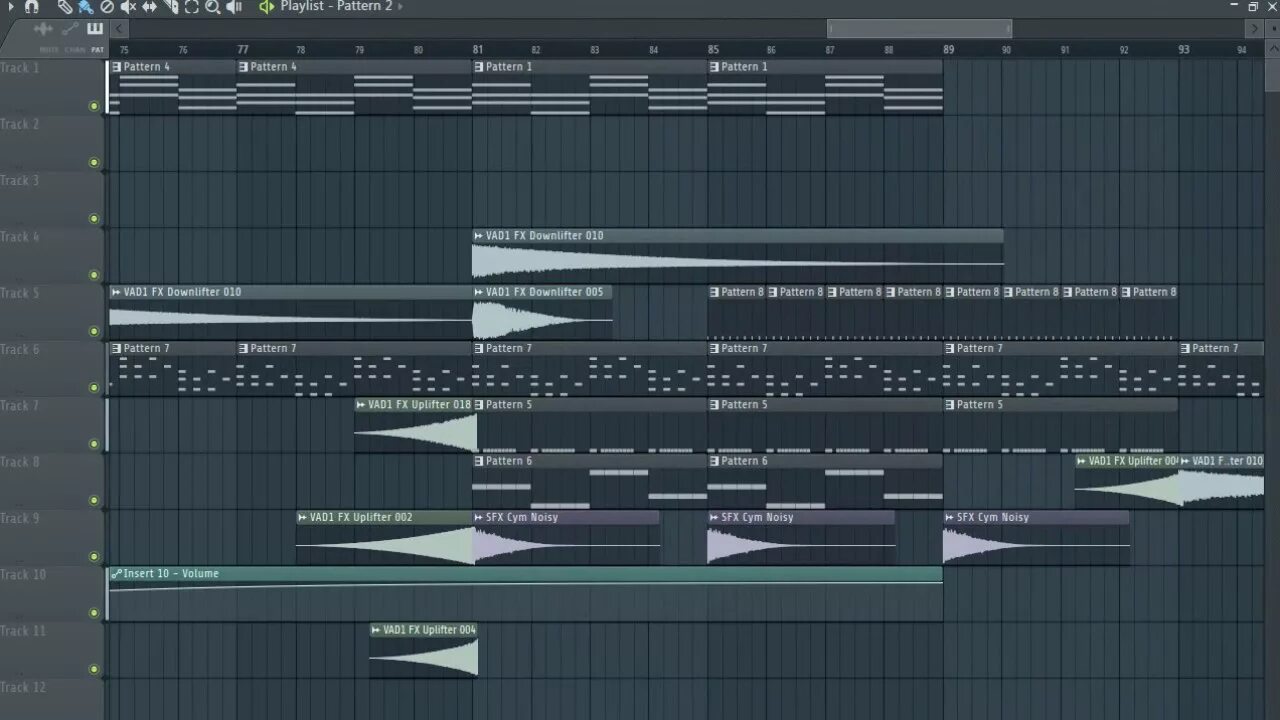This screenshot has width=1280, height=720.
Task: Mute Track 6 using its green LED
Action: [x=94, y=387]
